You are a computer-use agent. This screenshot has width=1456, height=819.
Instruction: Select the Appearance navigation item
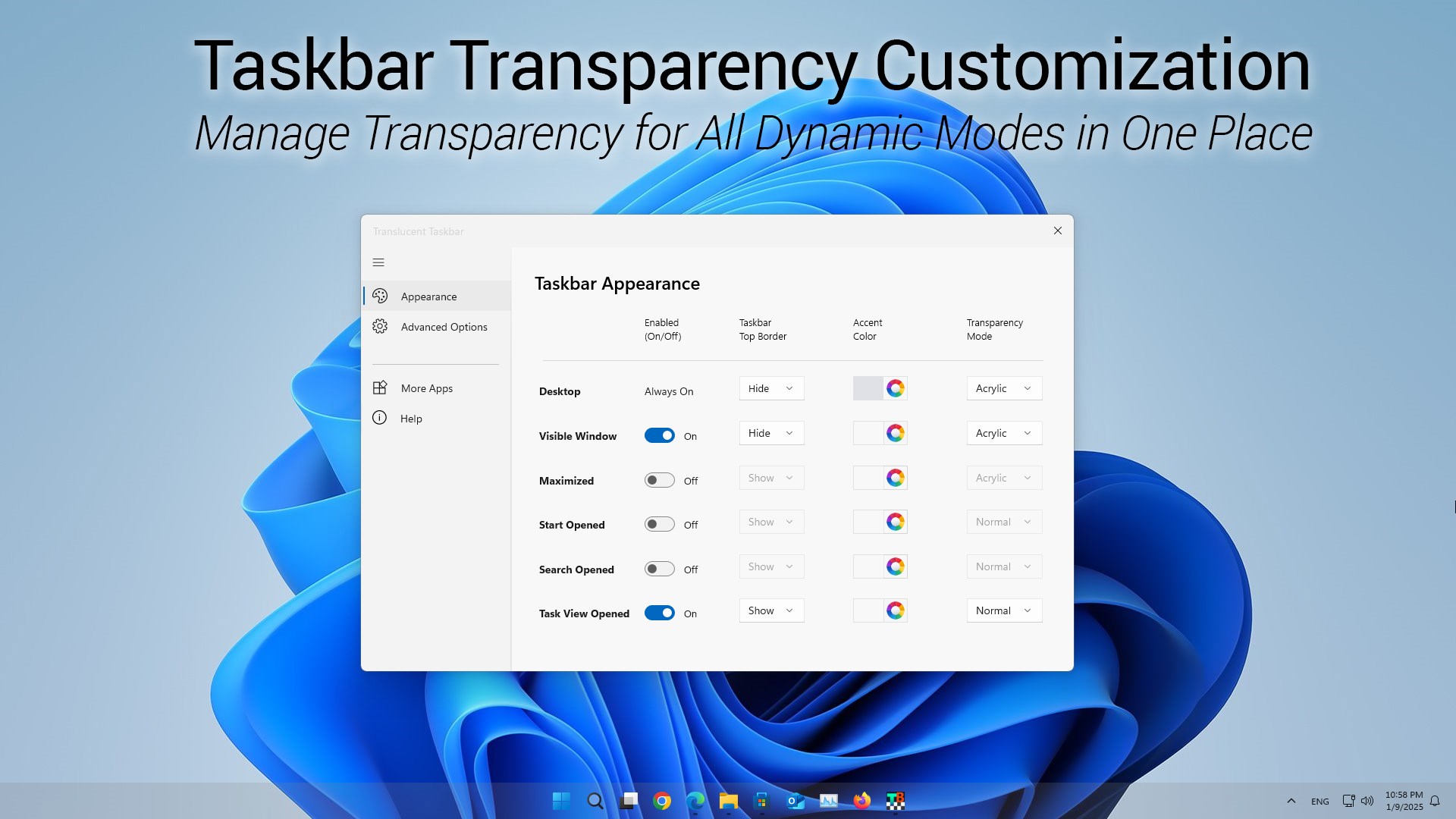pyautogui.click(x=428, y=297)
